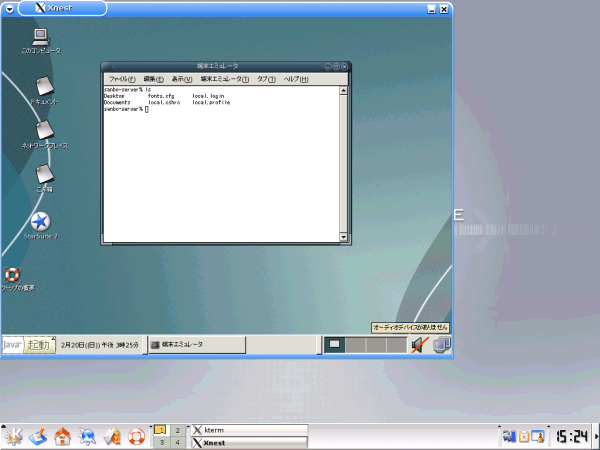Open the タブ(T) menu in terminal
Viewport: 600px width, 450px height.
click(266, 79)
